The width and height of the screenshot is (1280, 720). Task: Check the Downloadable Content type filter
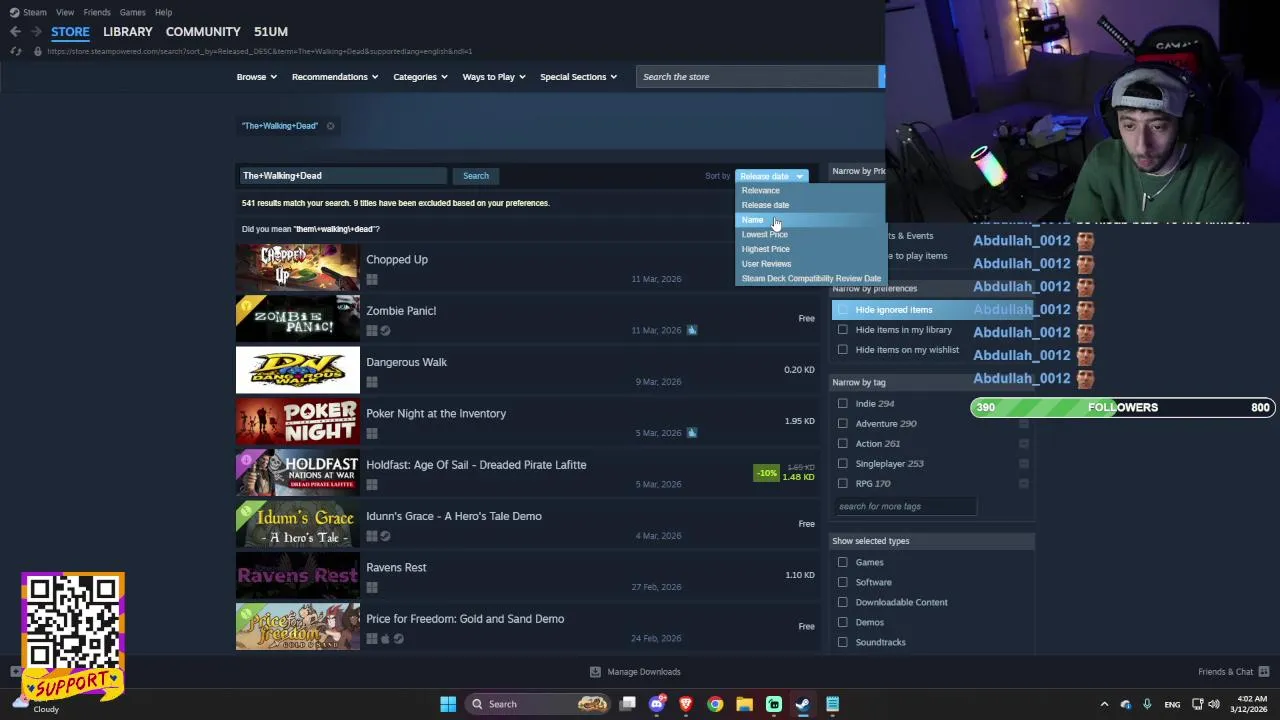tap(843, 602)
